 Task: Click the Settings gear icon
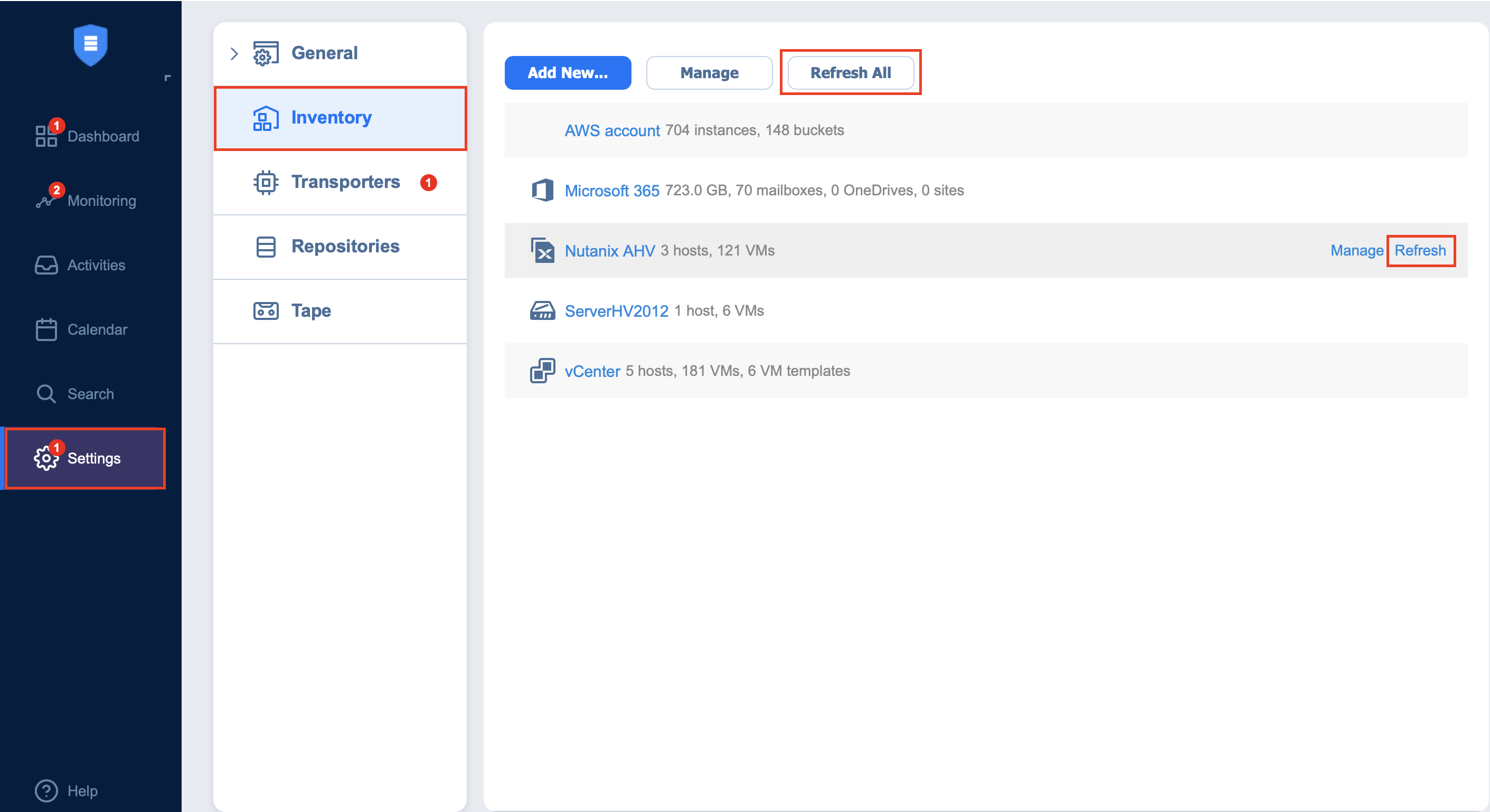(x=46, y=458)
